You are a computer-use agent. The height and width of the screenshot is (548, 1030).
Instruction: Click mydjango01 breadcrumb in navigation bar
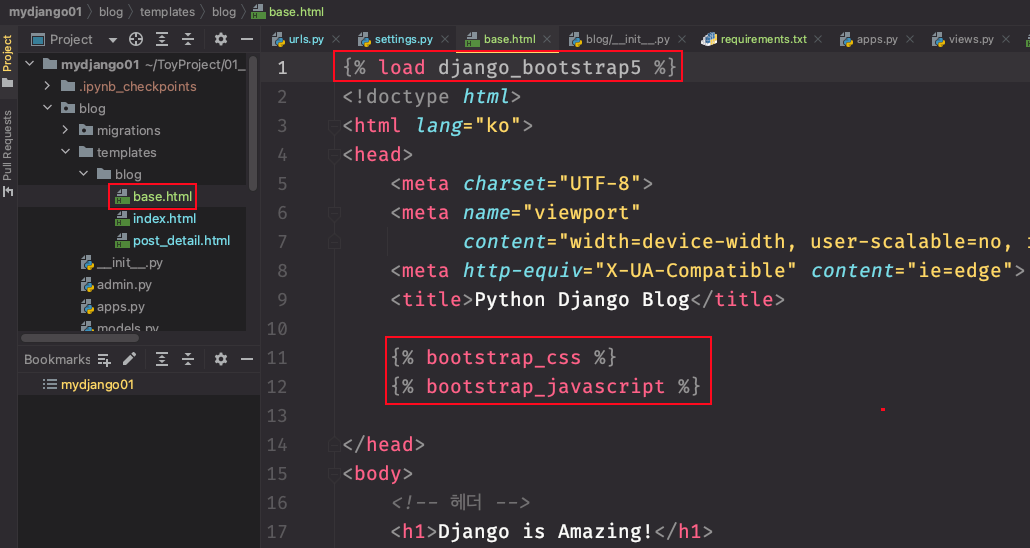[x=45, y=12]
